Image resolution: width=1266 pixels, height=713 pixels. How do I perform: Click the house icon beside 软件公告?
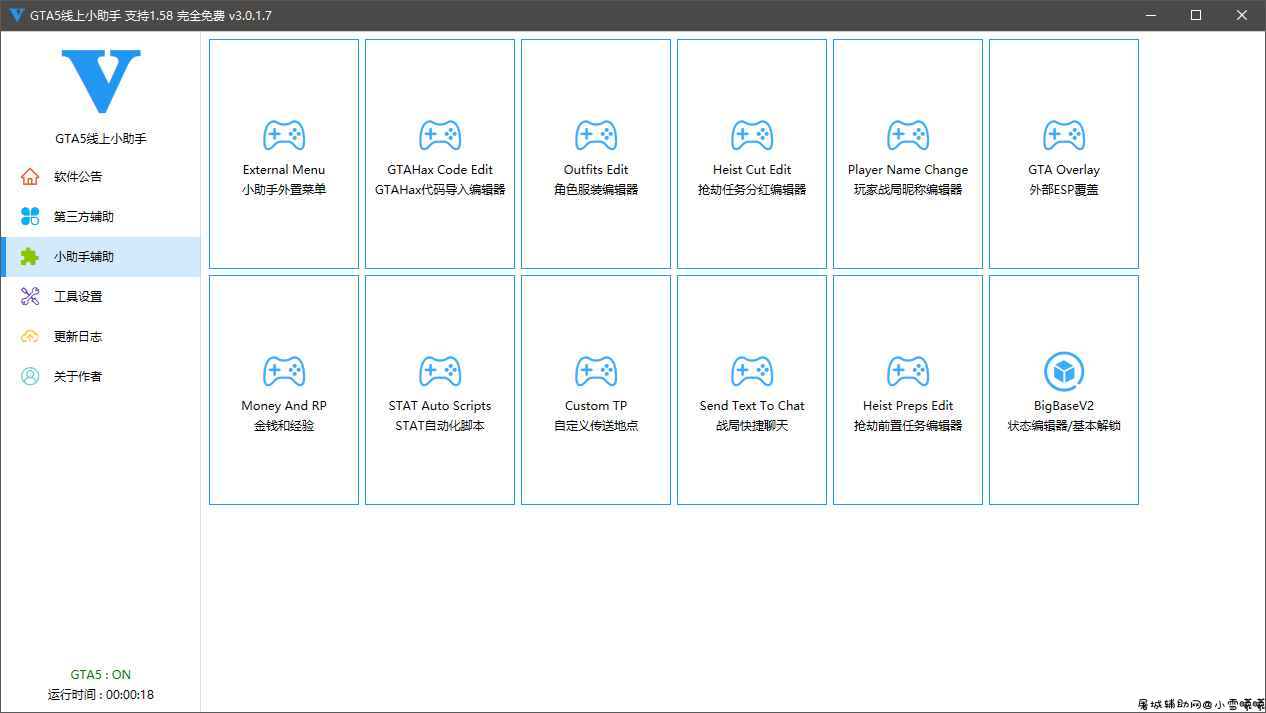coord(30,177)
